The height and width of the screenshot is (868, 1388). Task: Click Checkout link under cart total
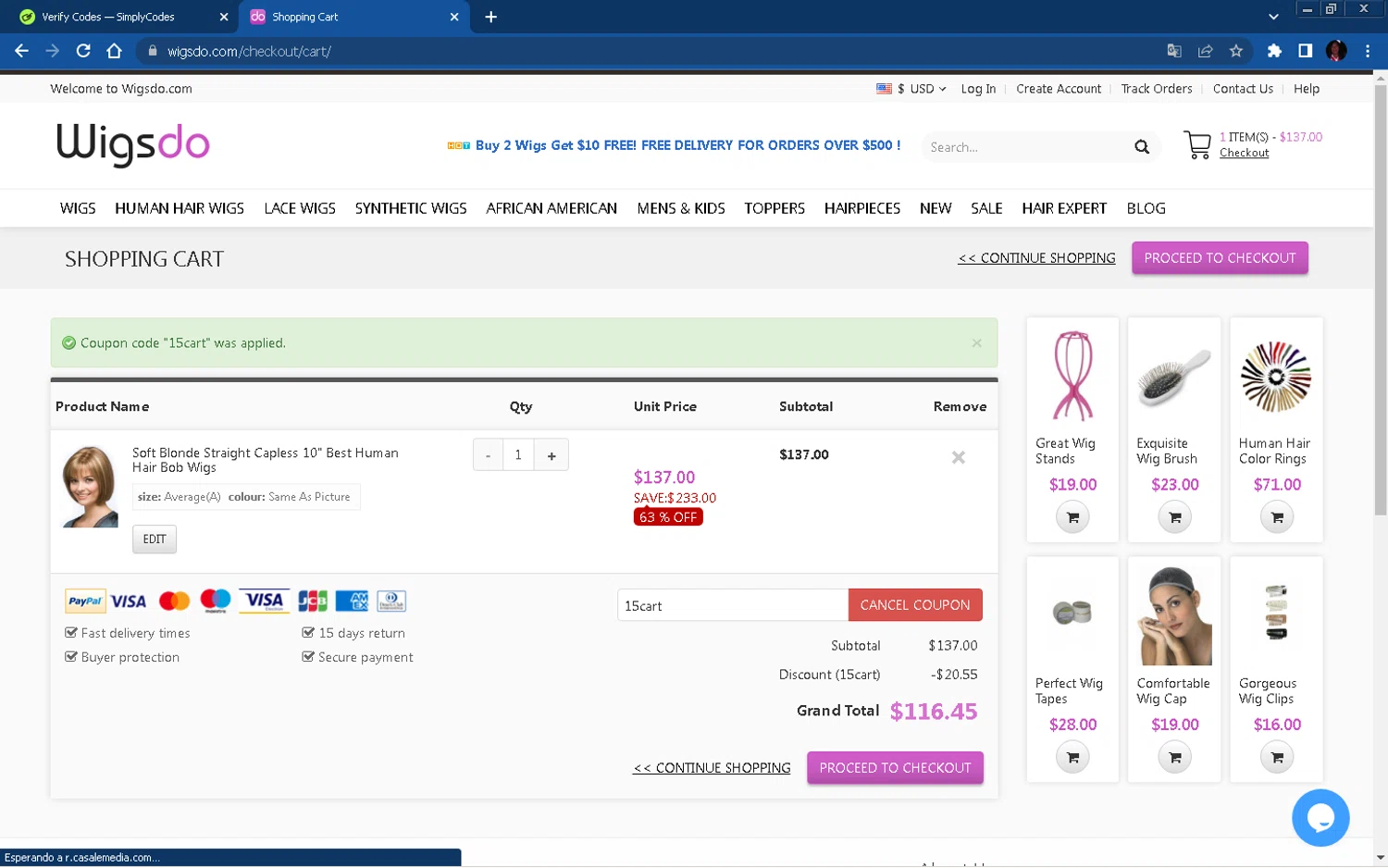[x=1244, y=154]
